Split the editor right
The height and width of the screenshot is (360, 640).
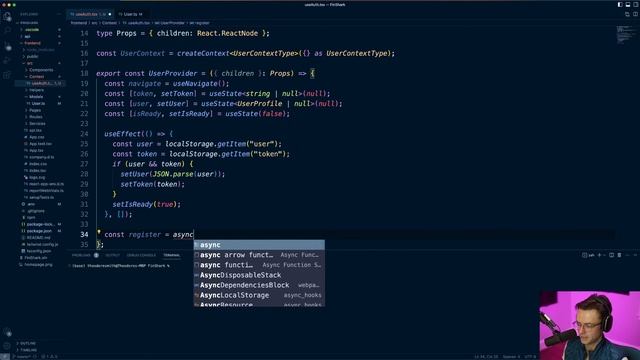(635, 14)
